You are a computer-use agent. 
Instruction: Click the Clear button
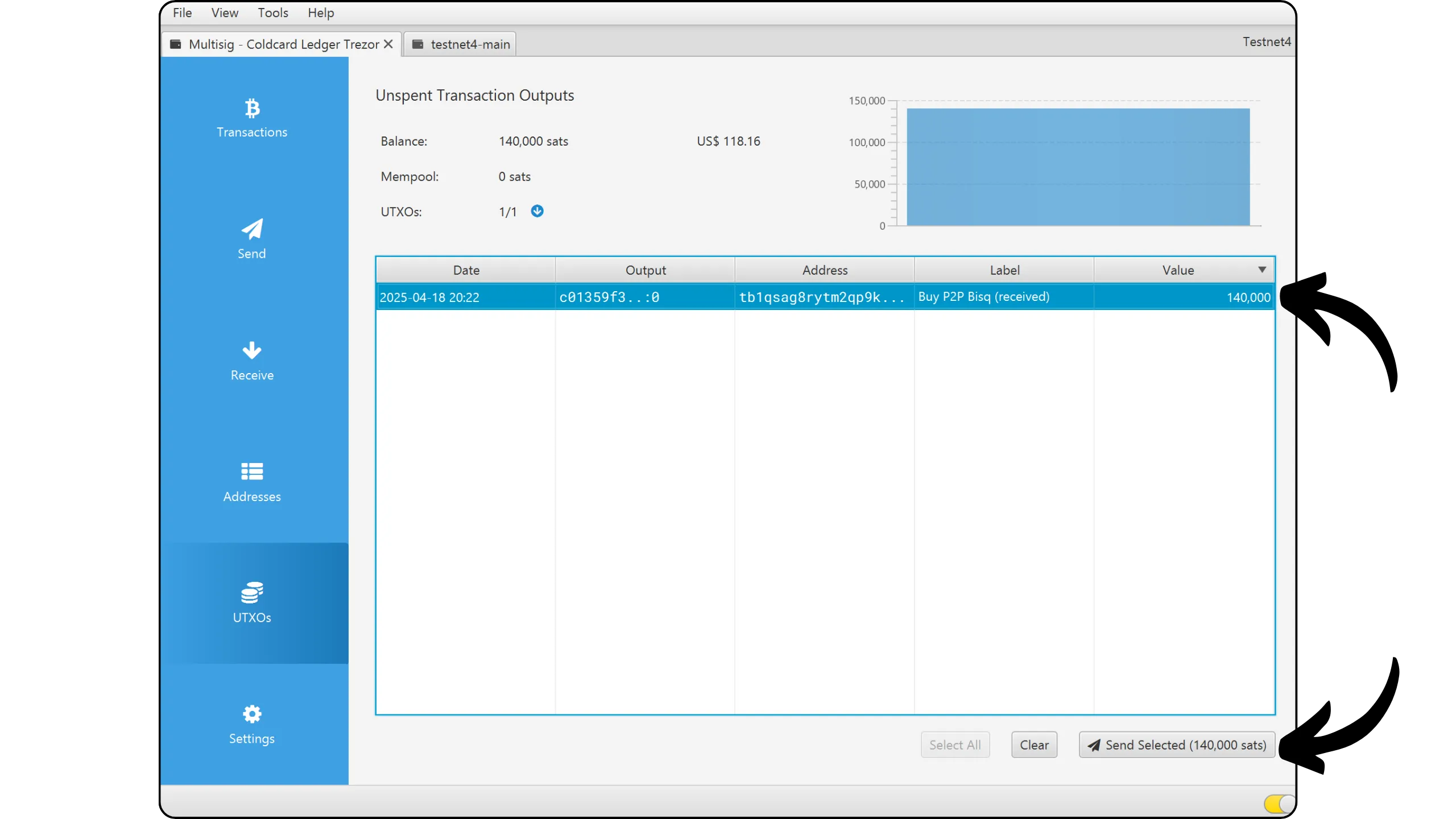1033,744
